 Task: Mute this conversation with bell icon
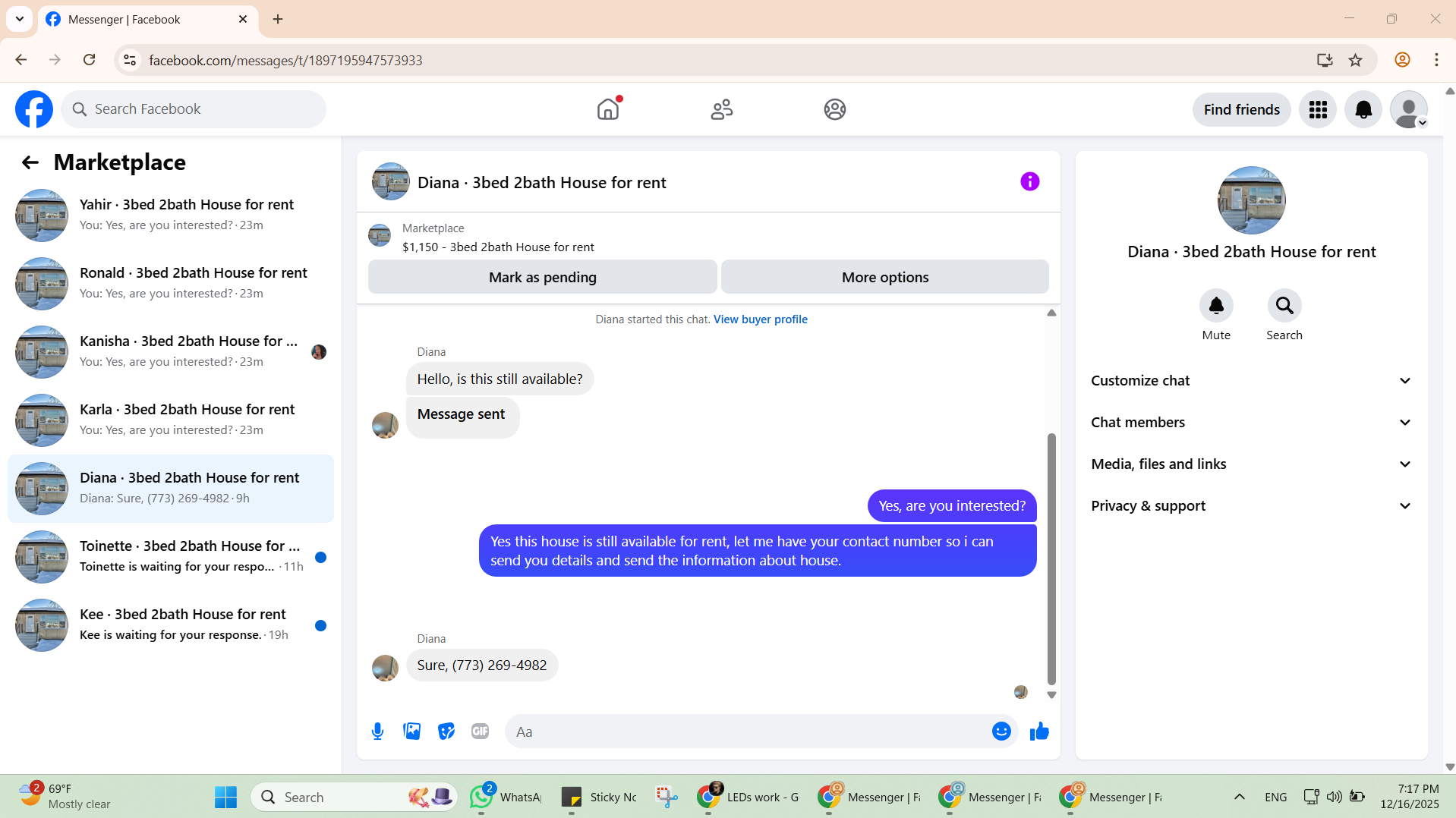[x=1216, y=306]
